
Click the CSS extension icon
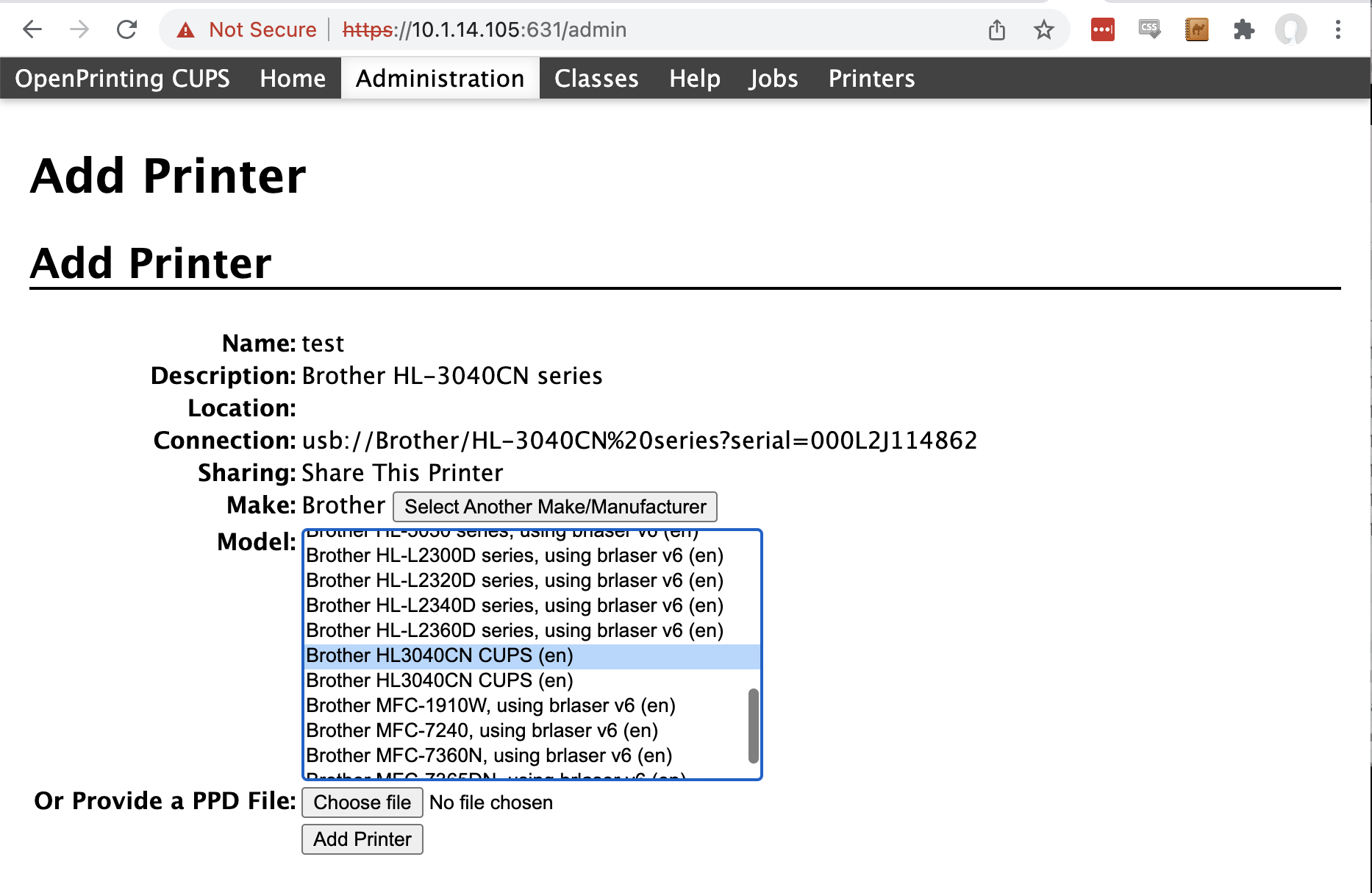point(1148,29)
